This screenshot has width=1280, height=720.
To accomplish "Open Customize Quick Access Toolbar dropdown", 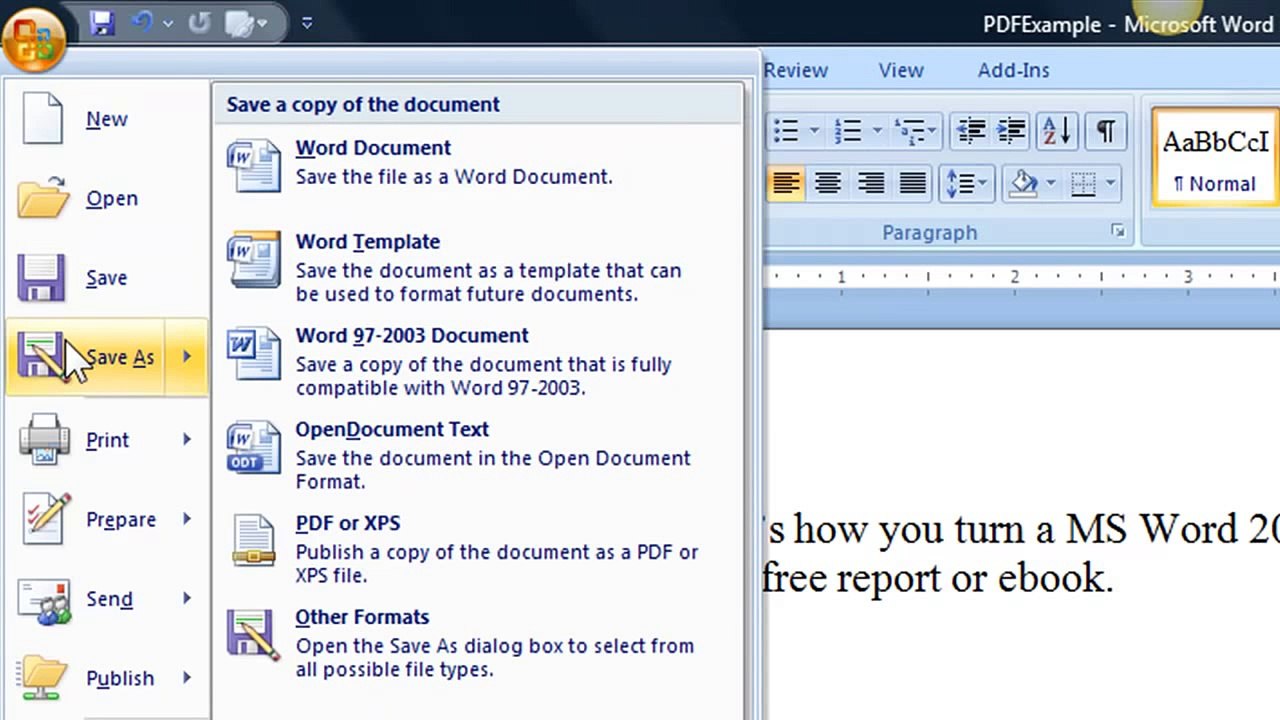I will 307,23.
